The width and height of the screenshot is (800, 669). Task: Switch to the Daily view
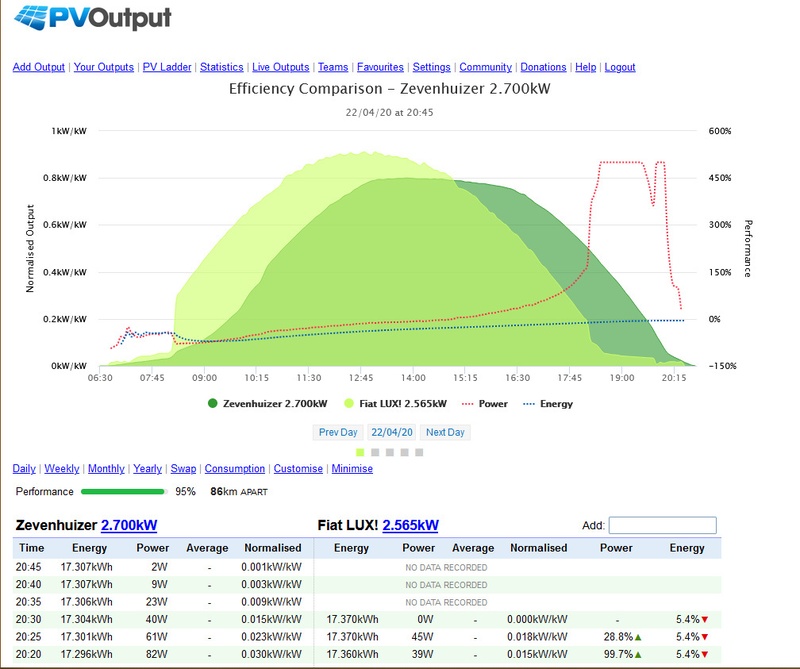coord(24,468)
